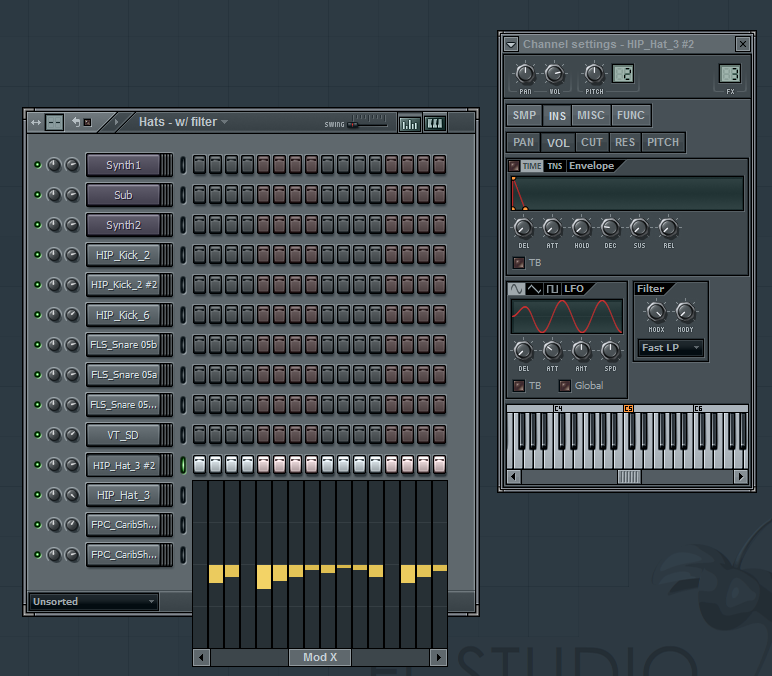Enable the volume envelope checkbox
Viewport: 772px width, 676px height.
514,166
